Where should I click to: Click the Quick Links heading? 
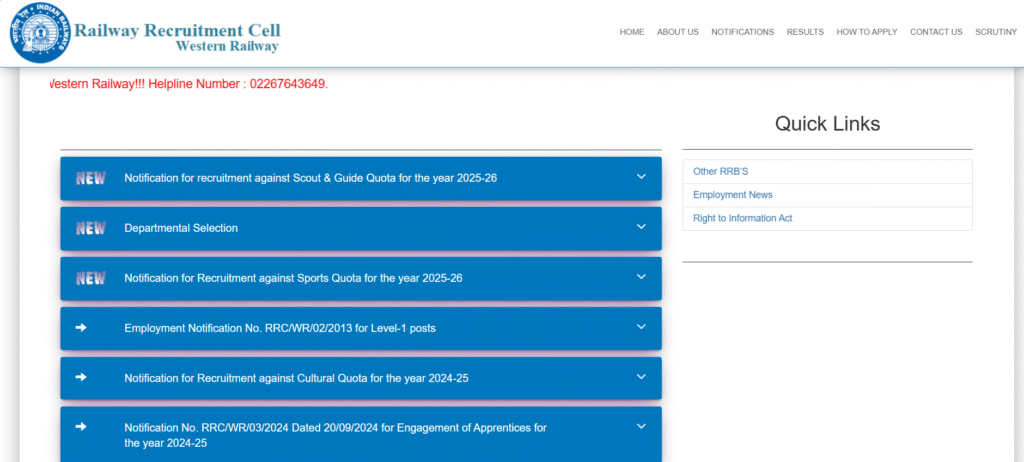827,124
